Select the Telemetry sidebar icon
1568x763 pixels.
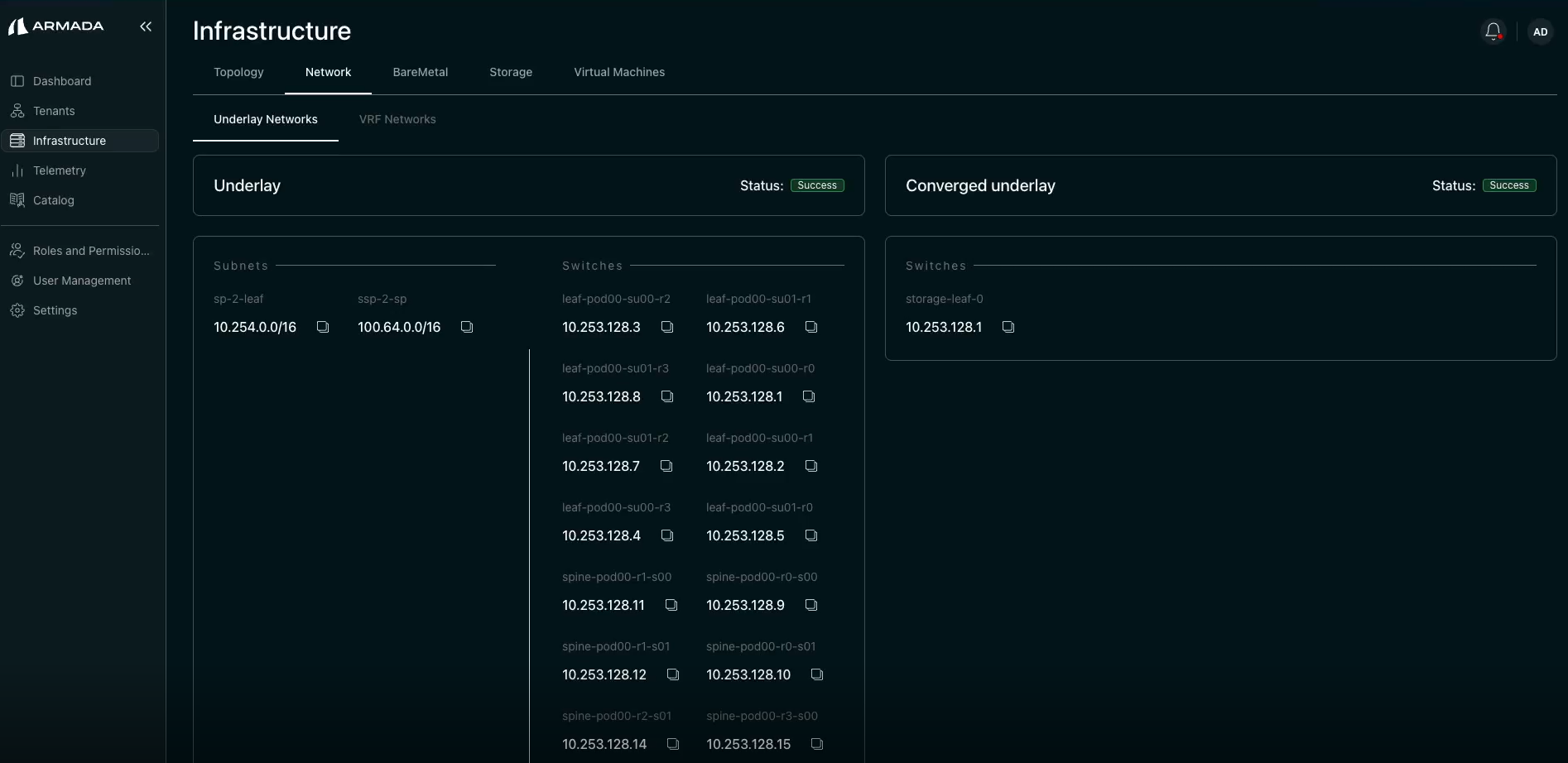[x=17, y=170]
